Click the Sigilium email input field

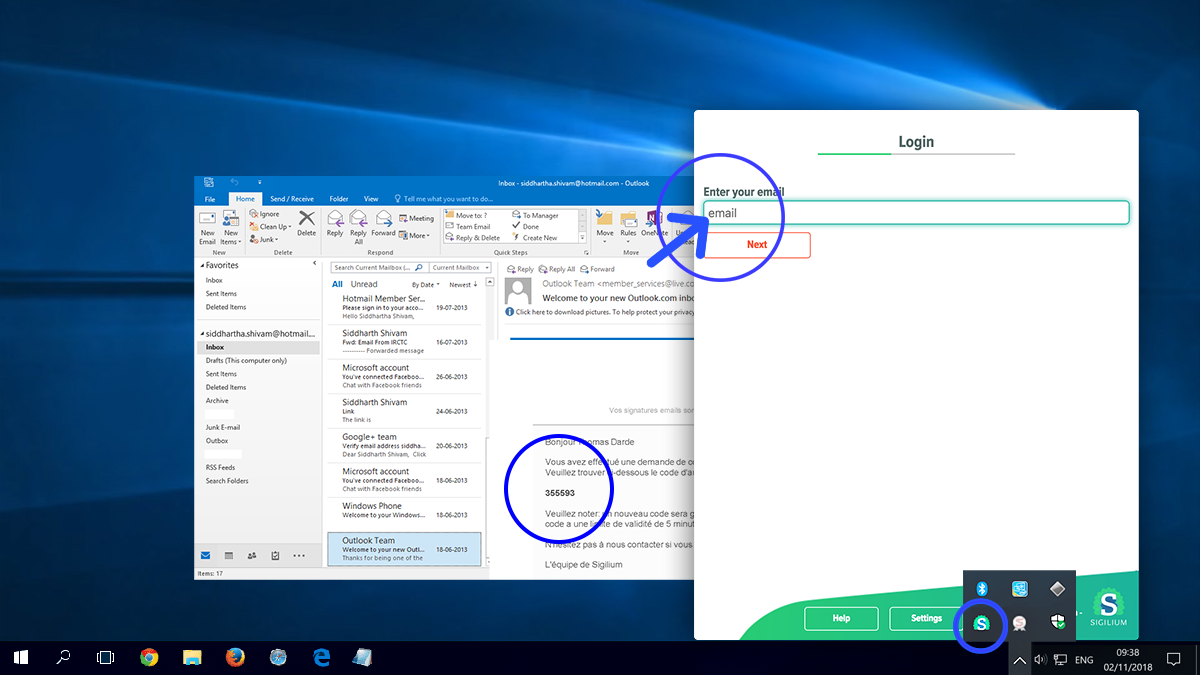click(x=916, y=213)
